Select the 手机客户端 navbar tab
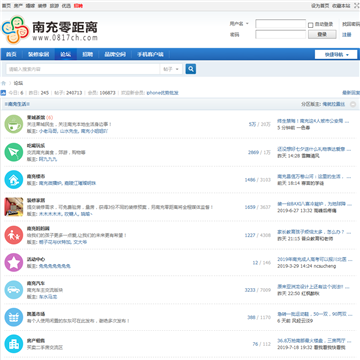Image resolution: width=360 pixels, height=360 pixels. [150, 54]
